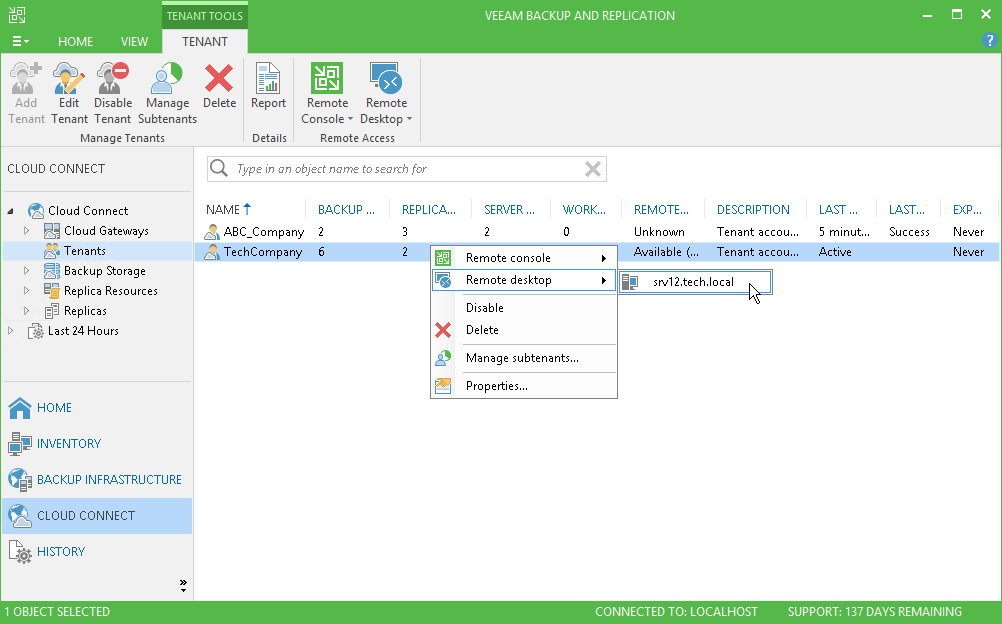Open the Remote Console dropdown arrow
1002x624 pixels.
click(350, 119)
